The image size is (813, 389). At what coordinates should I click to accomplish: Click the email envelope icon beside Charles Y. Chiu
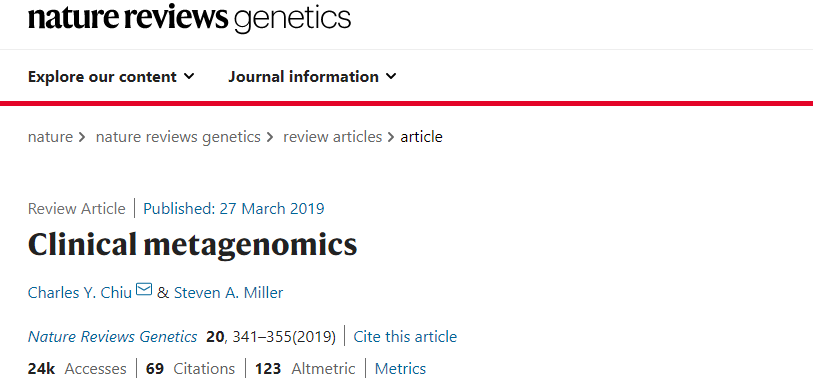coord(144,289)
